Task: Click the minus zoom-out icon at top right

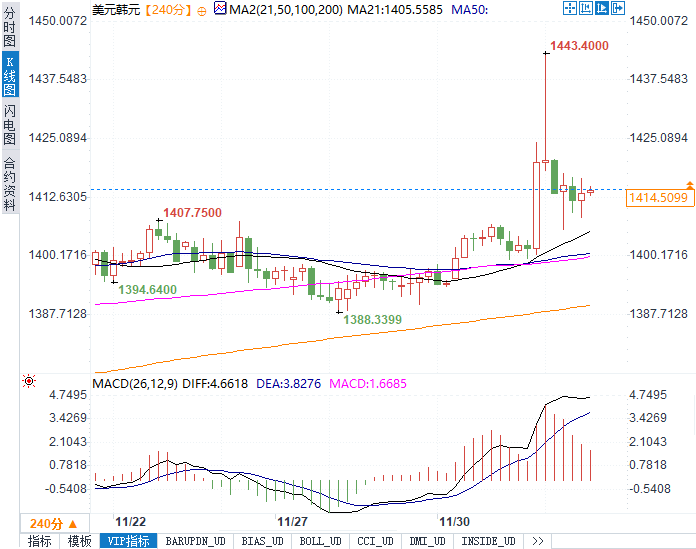Action: click(601, 8)
